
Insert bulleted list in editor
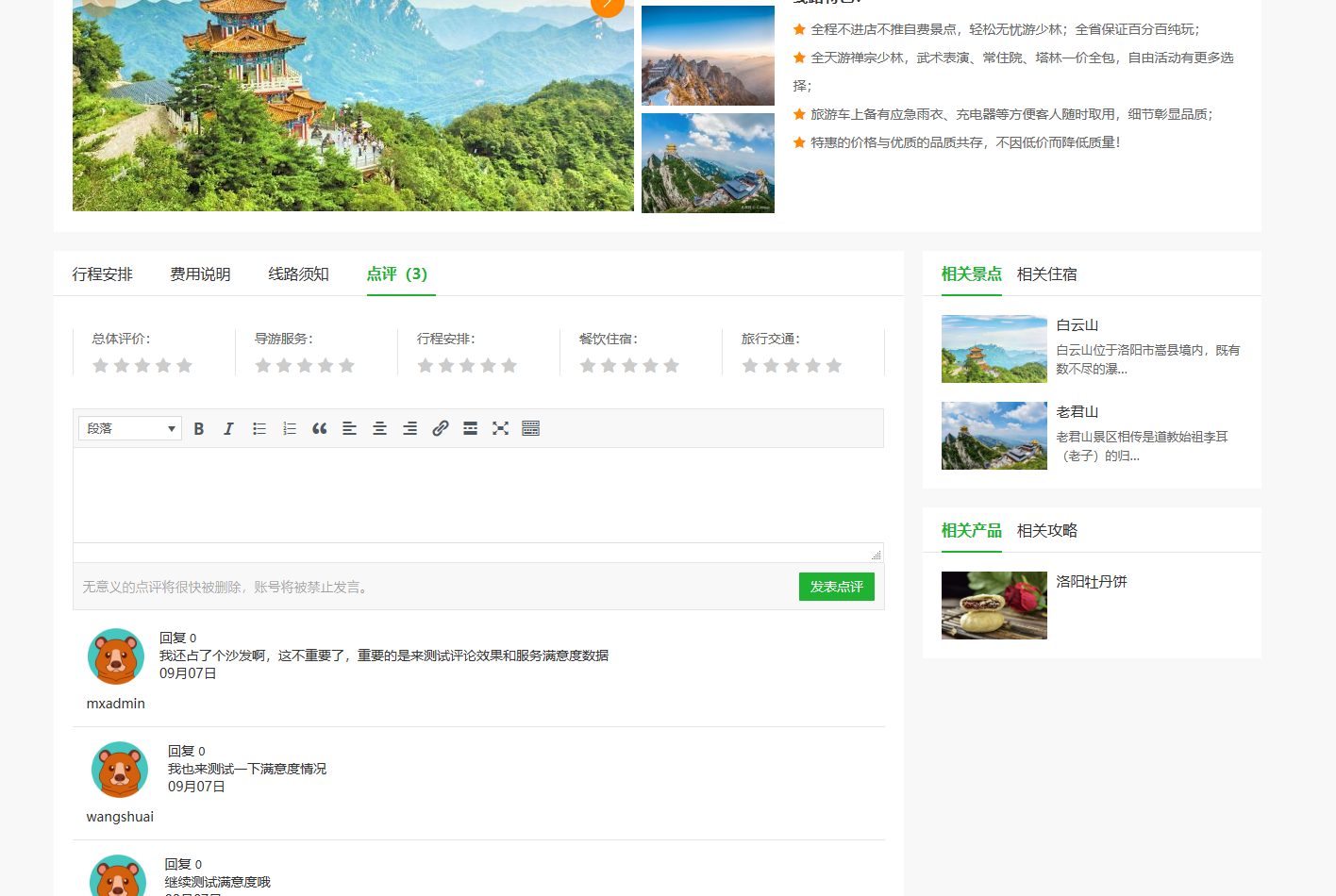(259, 428)
